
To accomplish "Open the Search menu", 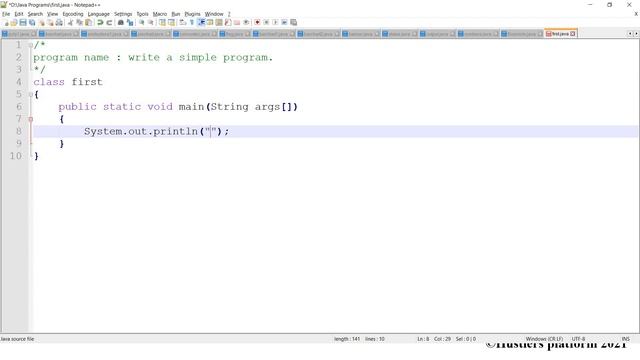I will tap(35, 14).
